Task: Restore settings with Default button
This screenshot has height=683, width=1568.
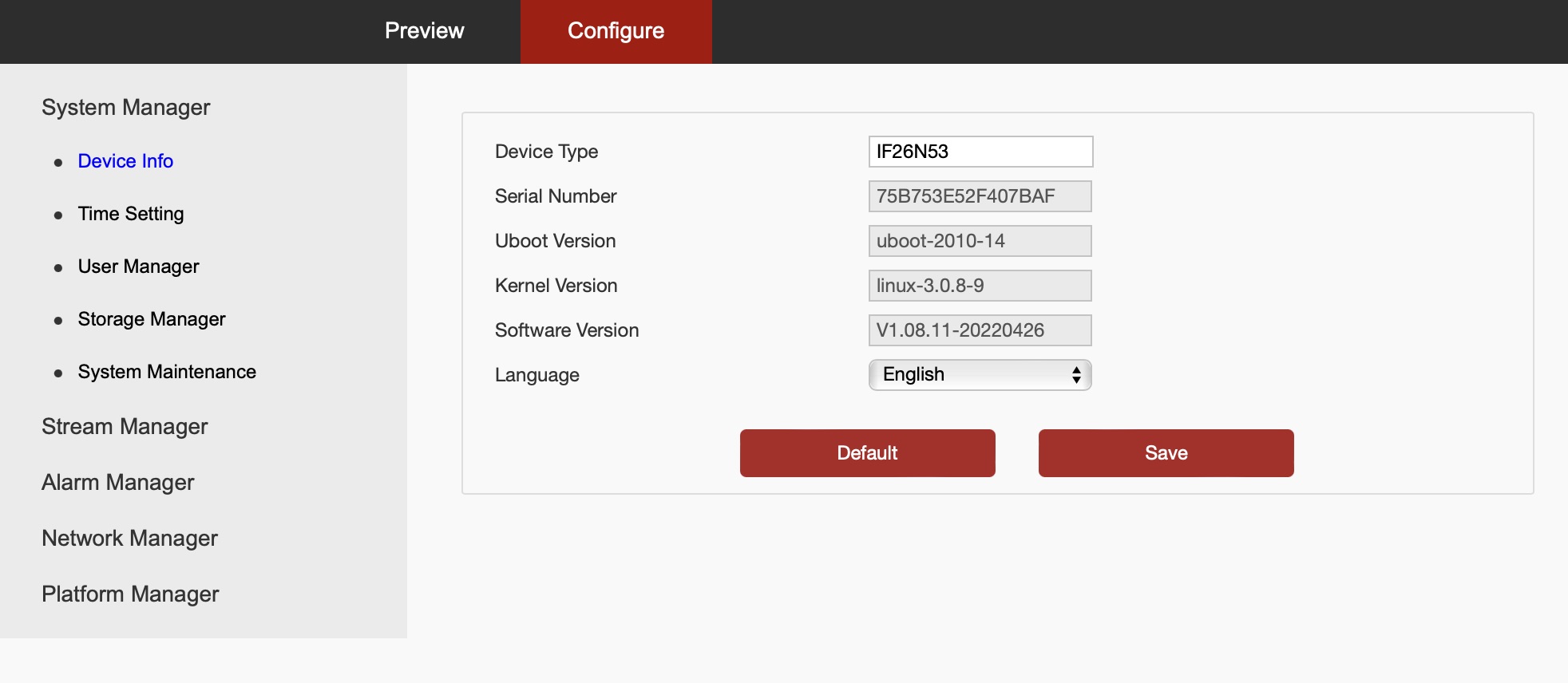Action: tap(867, 453)
